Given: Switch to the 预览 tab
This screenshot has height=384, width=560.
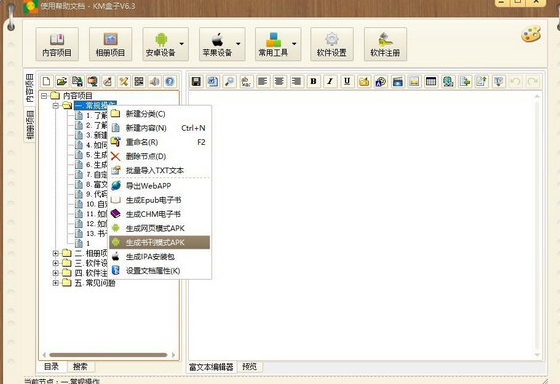Looking at the screenshot, I should 250,366.
